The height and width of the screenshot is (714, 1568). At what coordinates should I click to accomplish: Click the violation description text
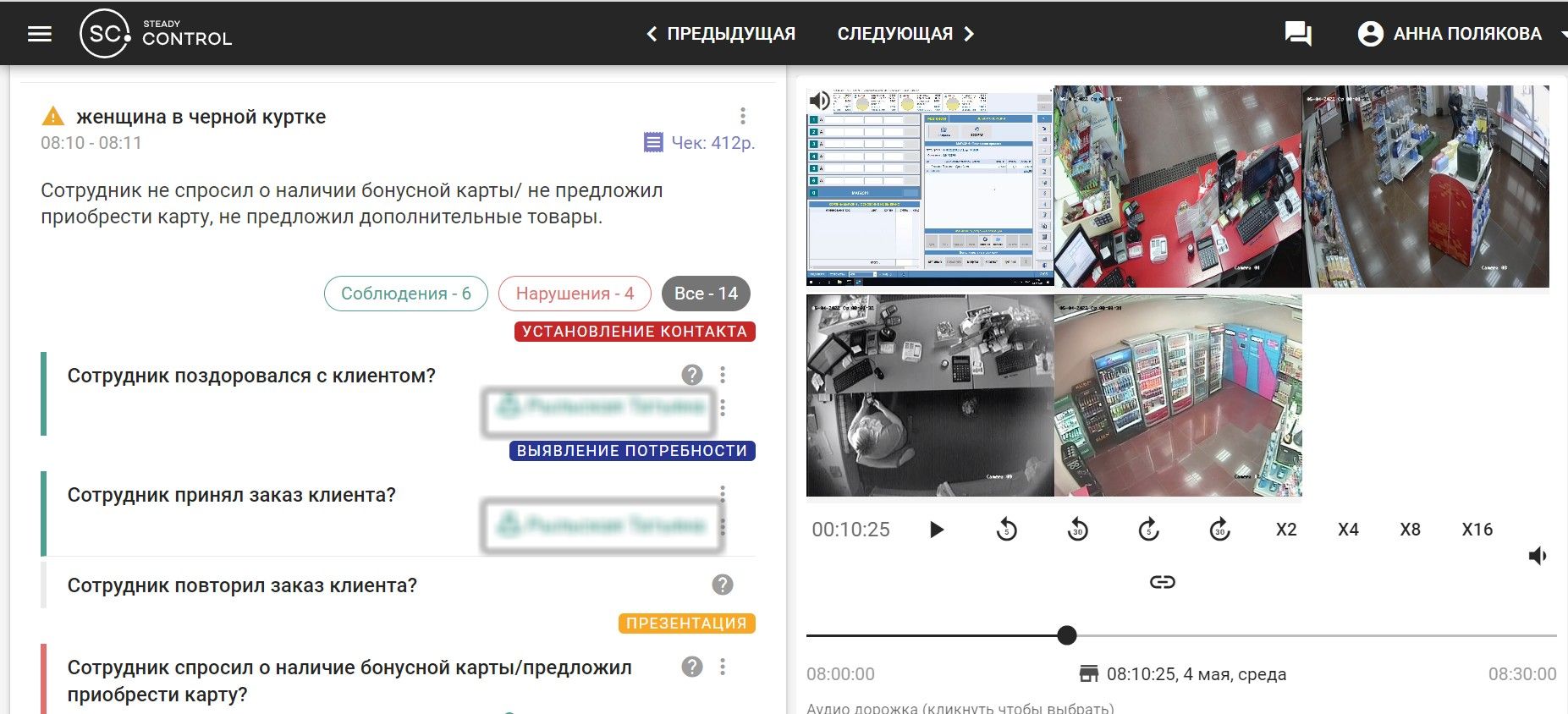[352, 204]
